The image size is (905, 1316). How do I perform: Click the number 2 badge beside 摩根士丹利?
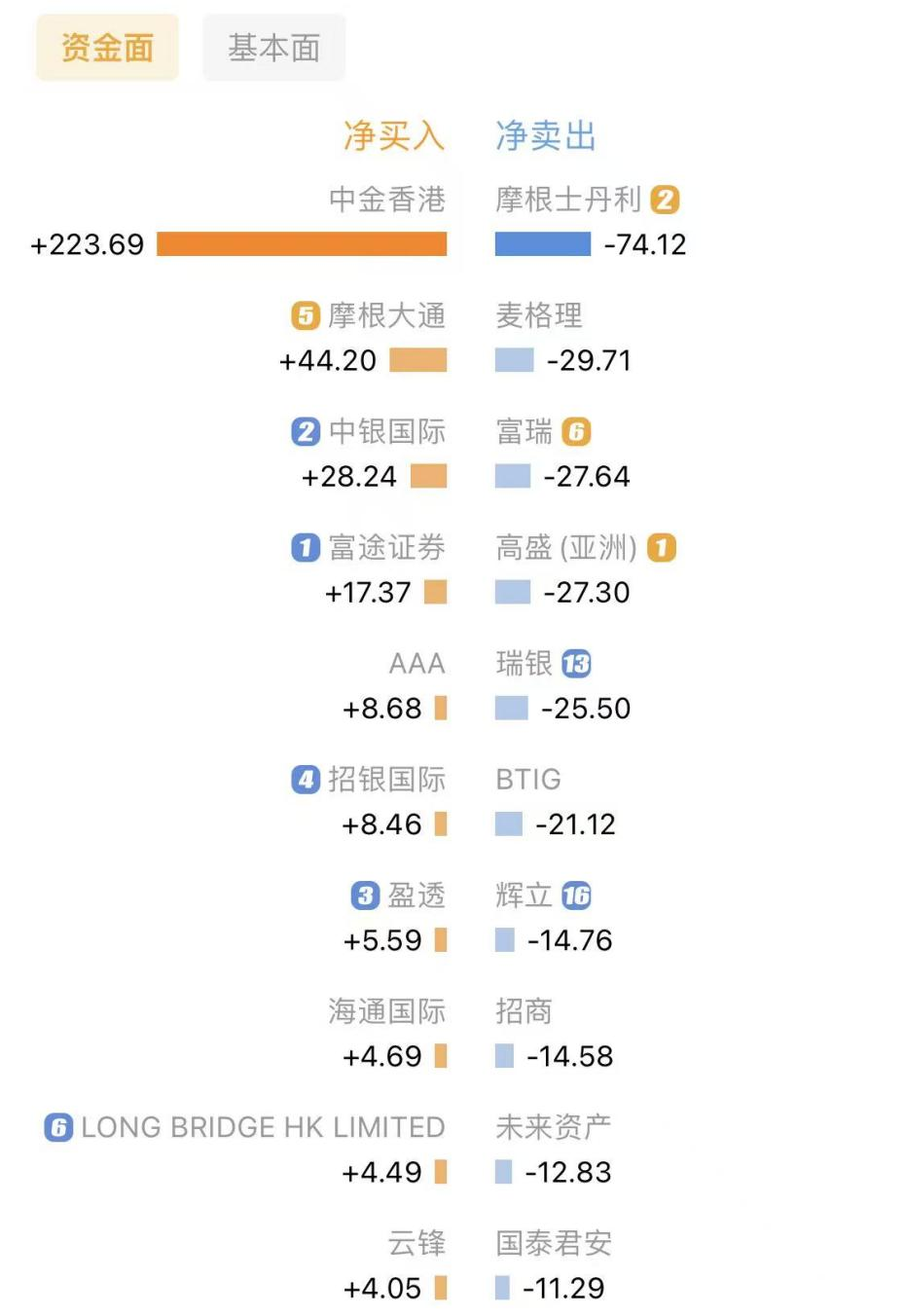click(x=666, y=200)
